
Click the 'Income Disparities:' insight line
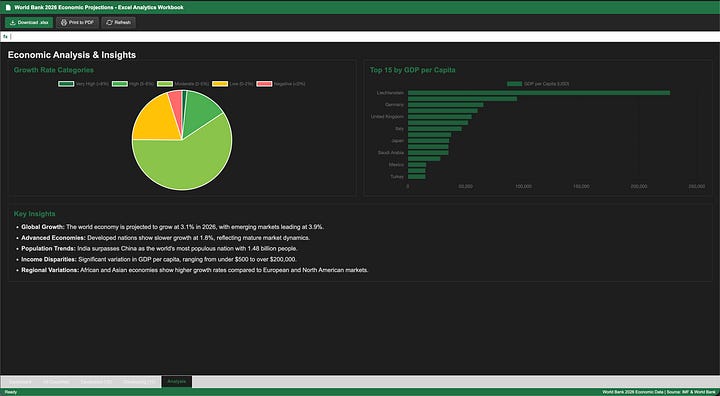coord(158,260)
